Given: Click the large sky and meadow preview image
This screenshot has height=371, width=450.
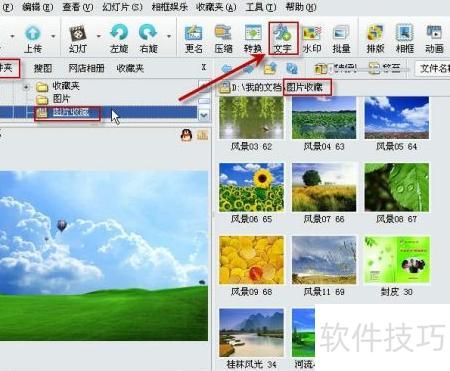Looking at the screenshot, I should click(x=104, y=256).
